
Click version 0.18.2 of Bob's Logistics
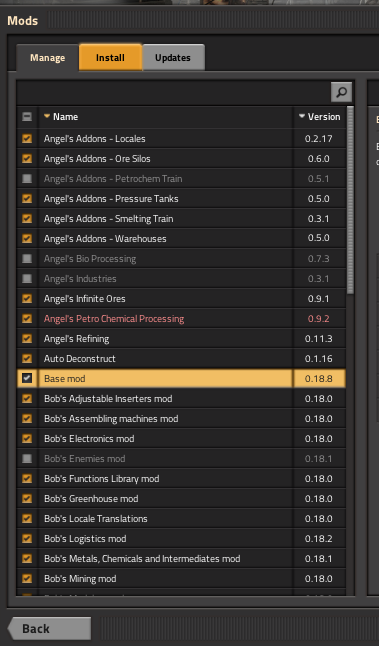pyautogui.click(x=319, y=538)
